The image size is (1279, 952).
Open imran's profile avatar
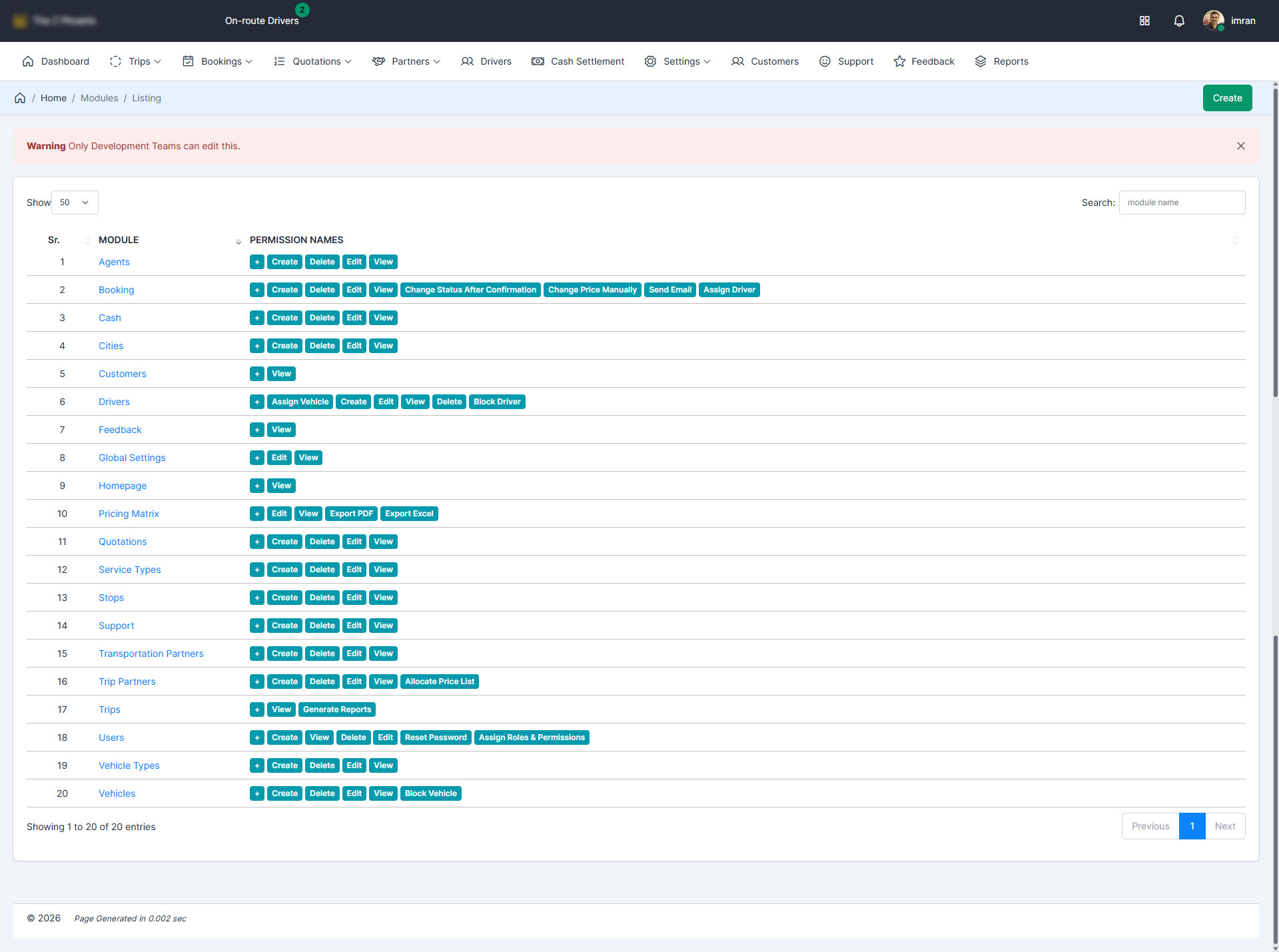pos(1213,21)
